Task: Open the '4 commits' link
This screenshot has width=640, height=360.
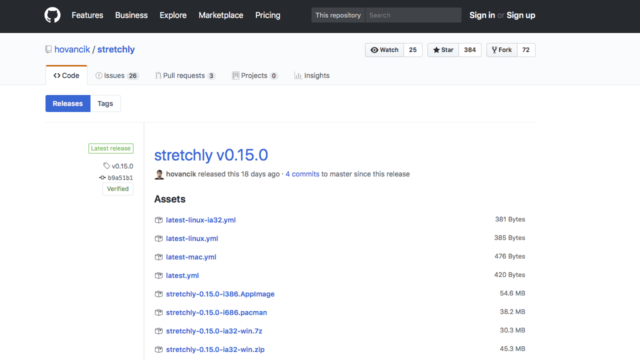Action: coord(302,174)
